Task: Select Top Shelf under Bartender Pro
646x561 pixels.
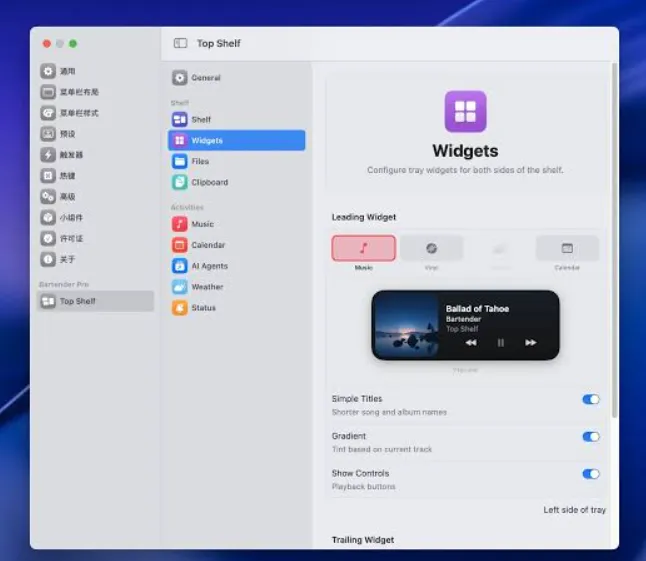Action: (x=96, y=301)
